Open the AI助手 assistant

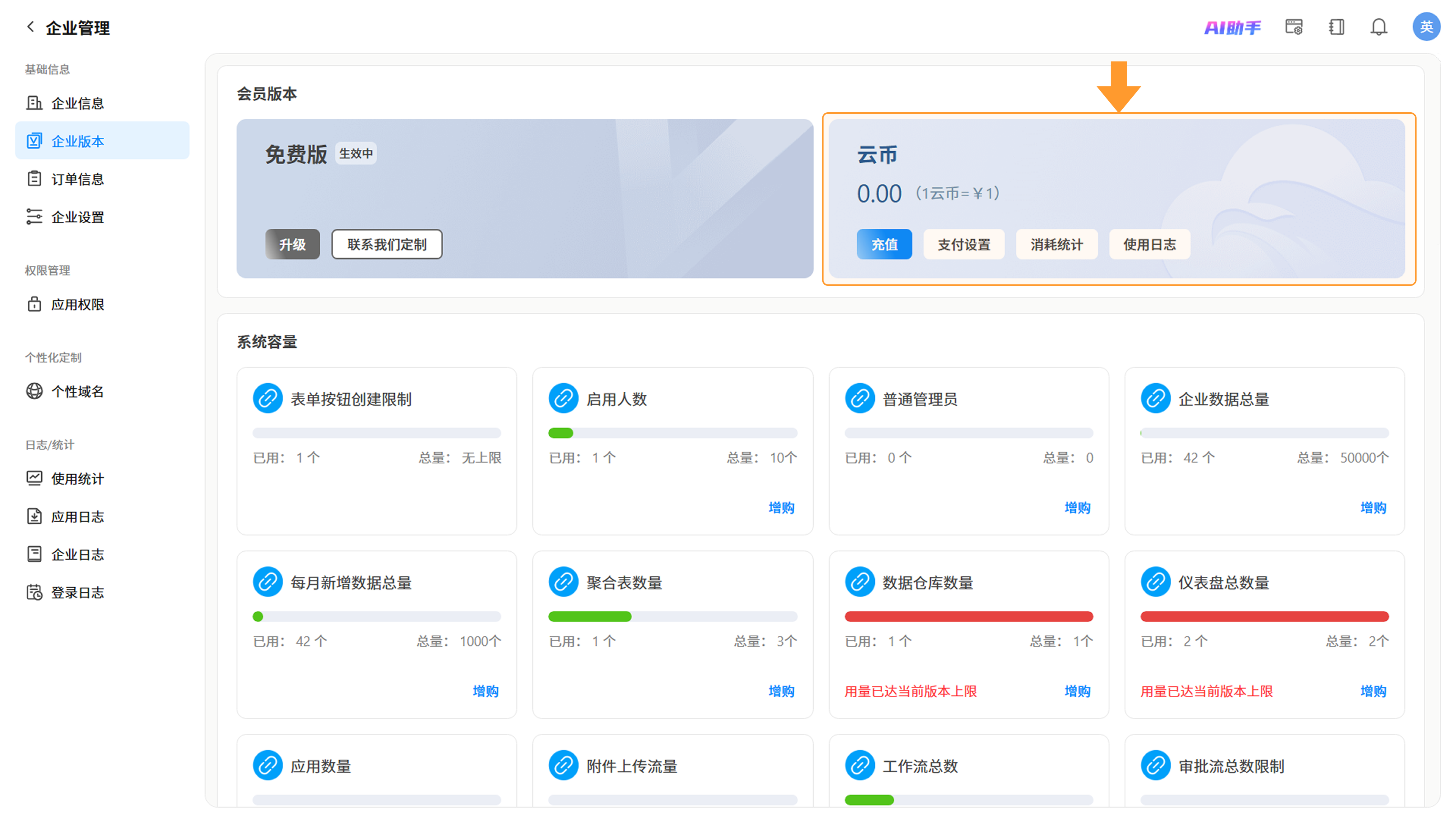point(1232,27)
